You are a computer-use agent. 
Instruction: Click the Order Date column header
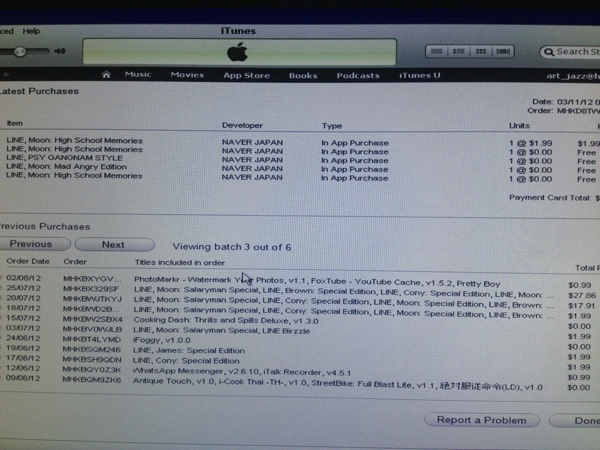28,261
